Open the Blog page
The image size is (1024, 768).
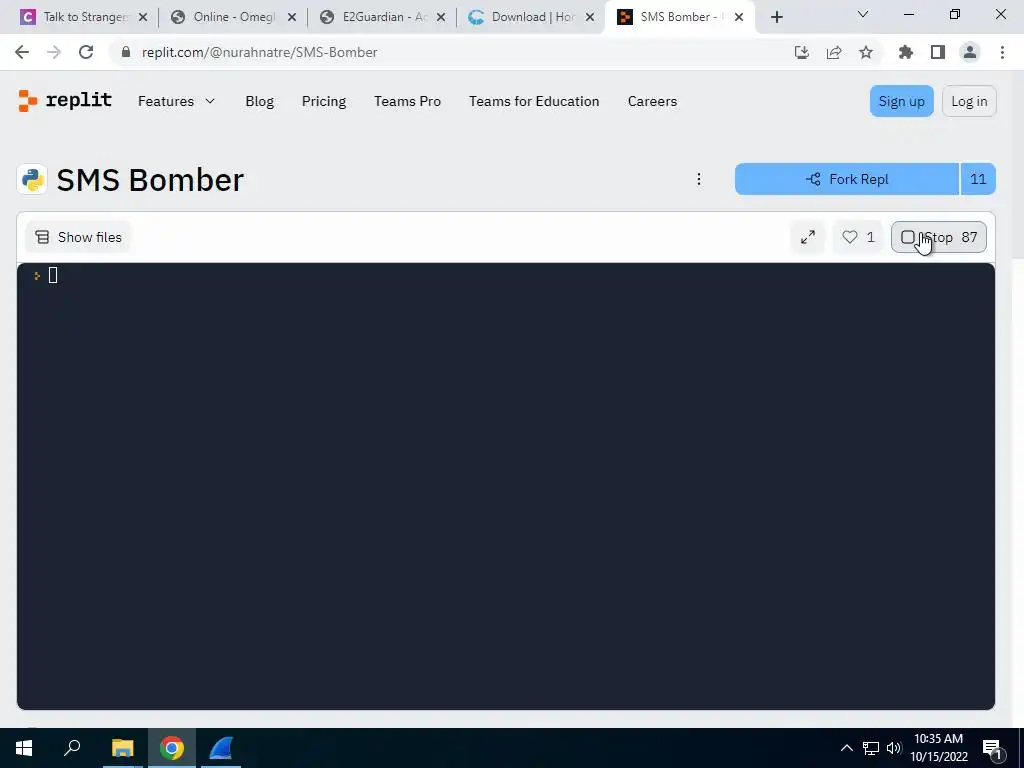point(259,101)
